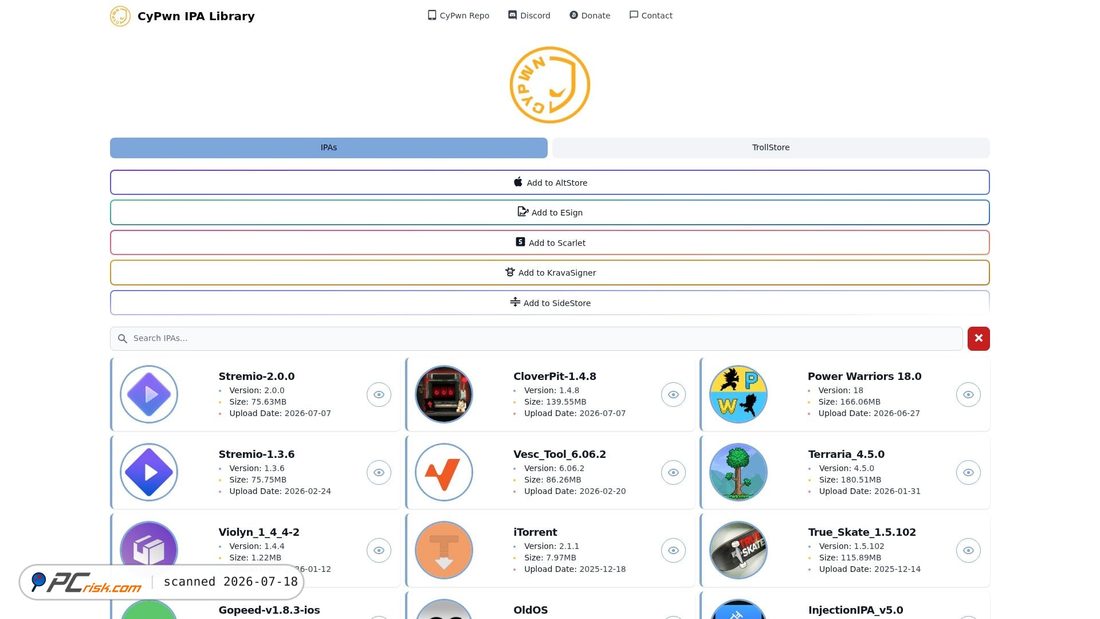Click Version: 1.5.102 text

[852, 546]
